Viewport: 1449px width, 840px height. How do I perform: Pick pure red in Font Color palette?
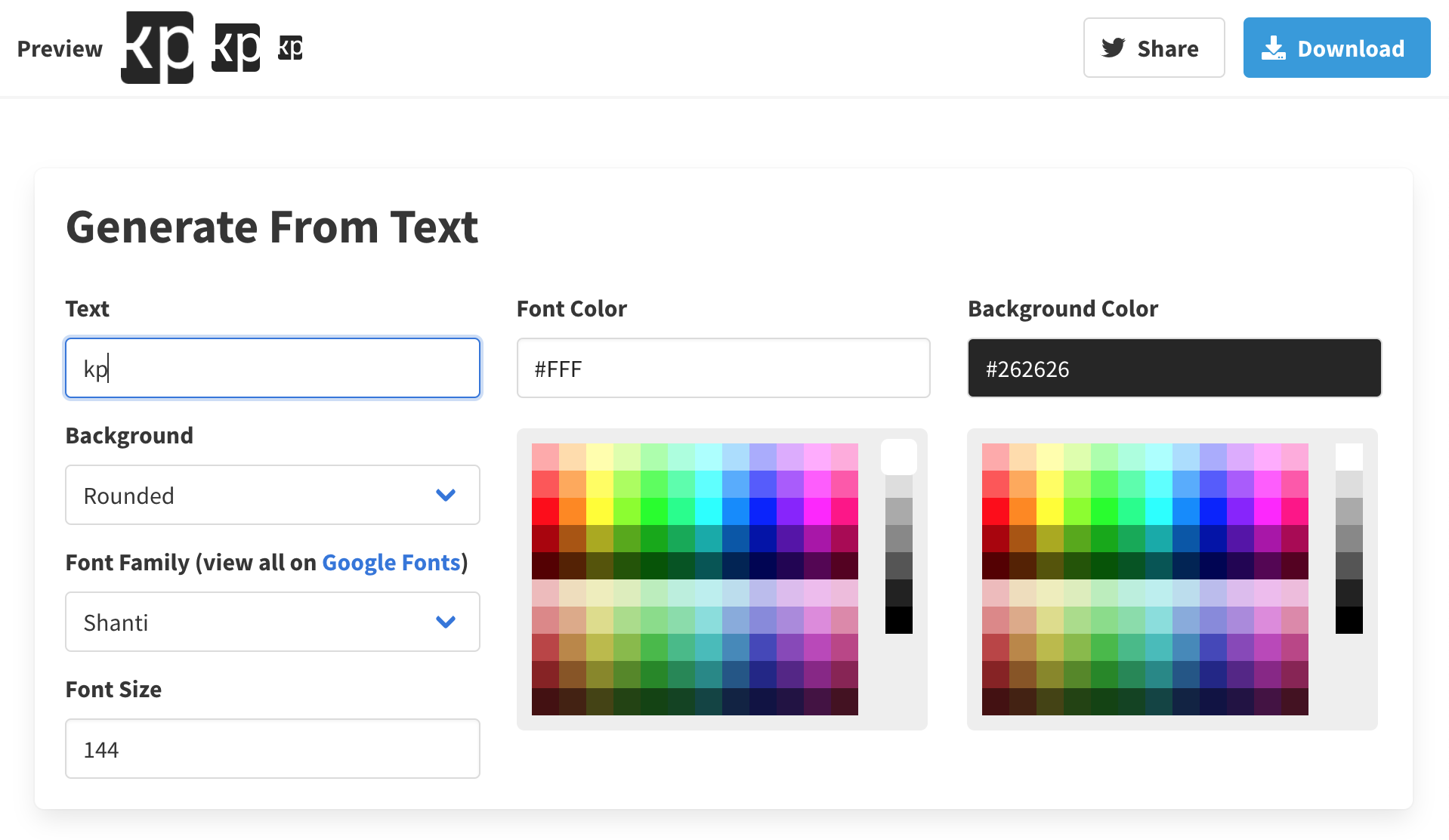coord(545,511)
